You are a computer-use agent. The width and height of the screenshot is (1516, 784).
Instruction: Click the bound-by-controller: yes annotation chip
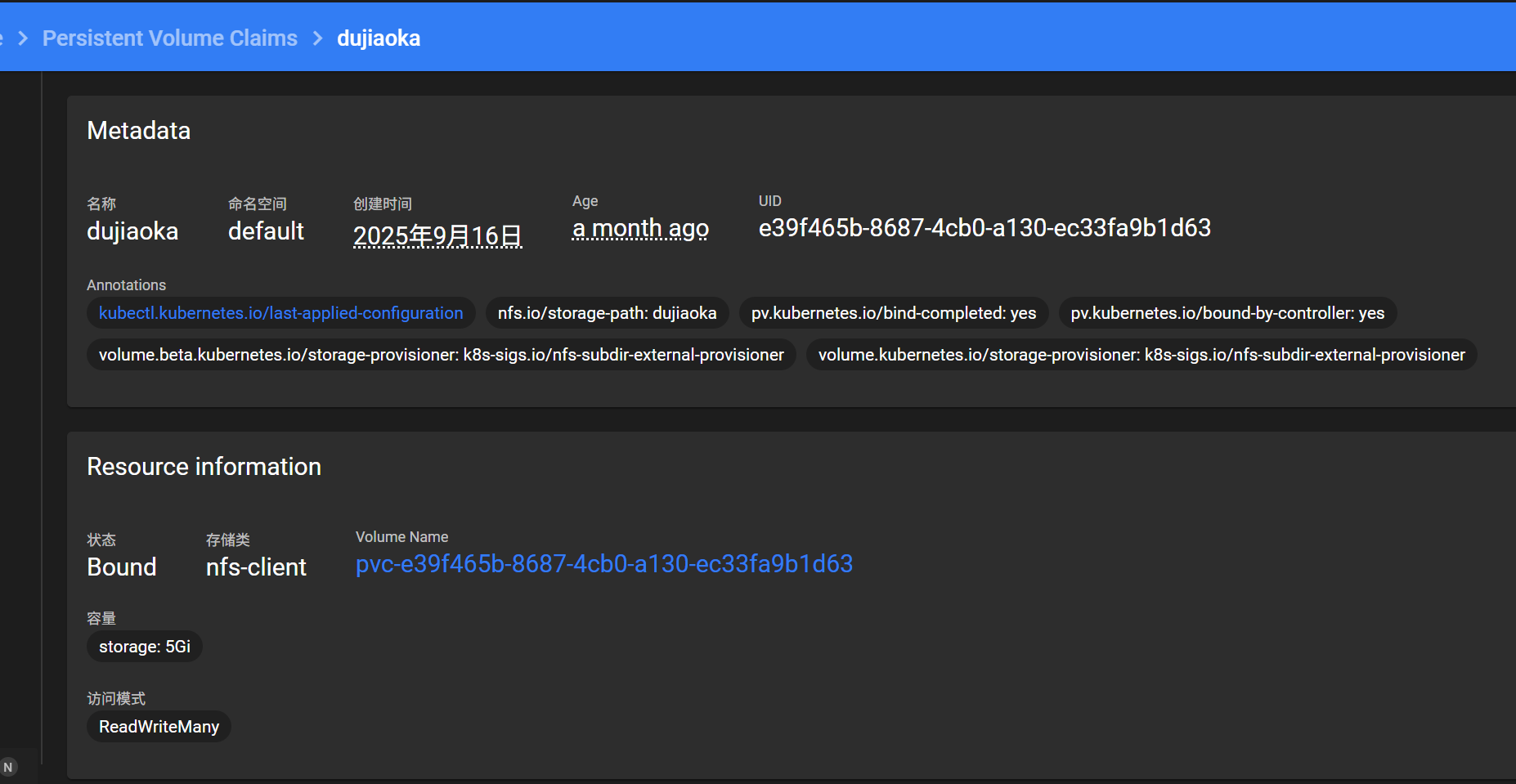tap(1227, 313)
